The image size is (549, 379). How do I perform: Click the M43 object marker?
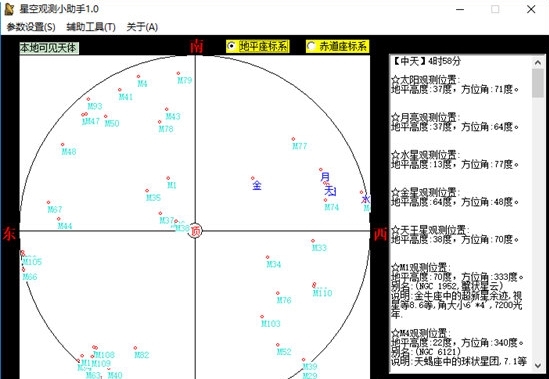point(166,109)
